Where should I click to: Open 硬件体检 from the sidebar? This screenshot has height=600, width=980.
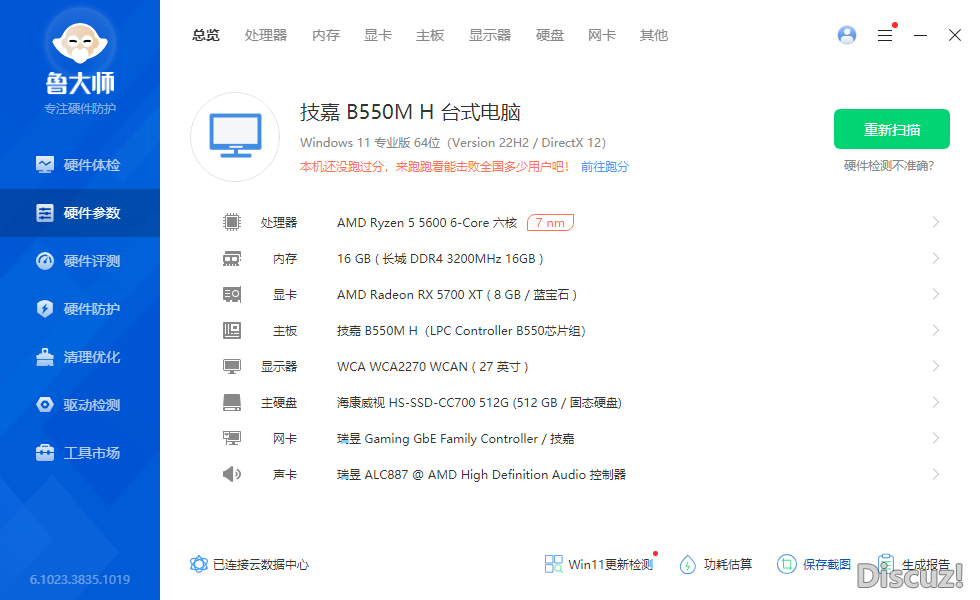[80, 165]
